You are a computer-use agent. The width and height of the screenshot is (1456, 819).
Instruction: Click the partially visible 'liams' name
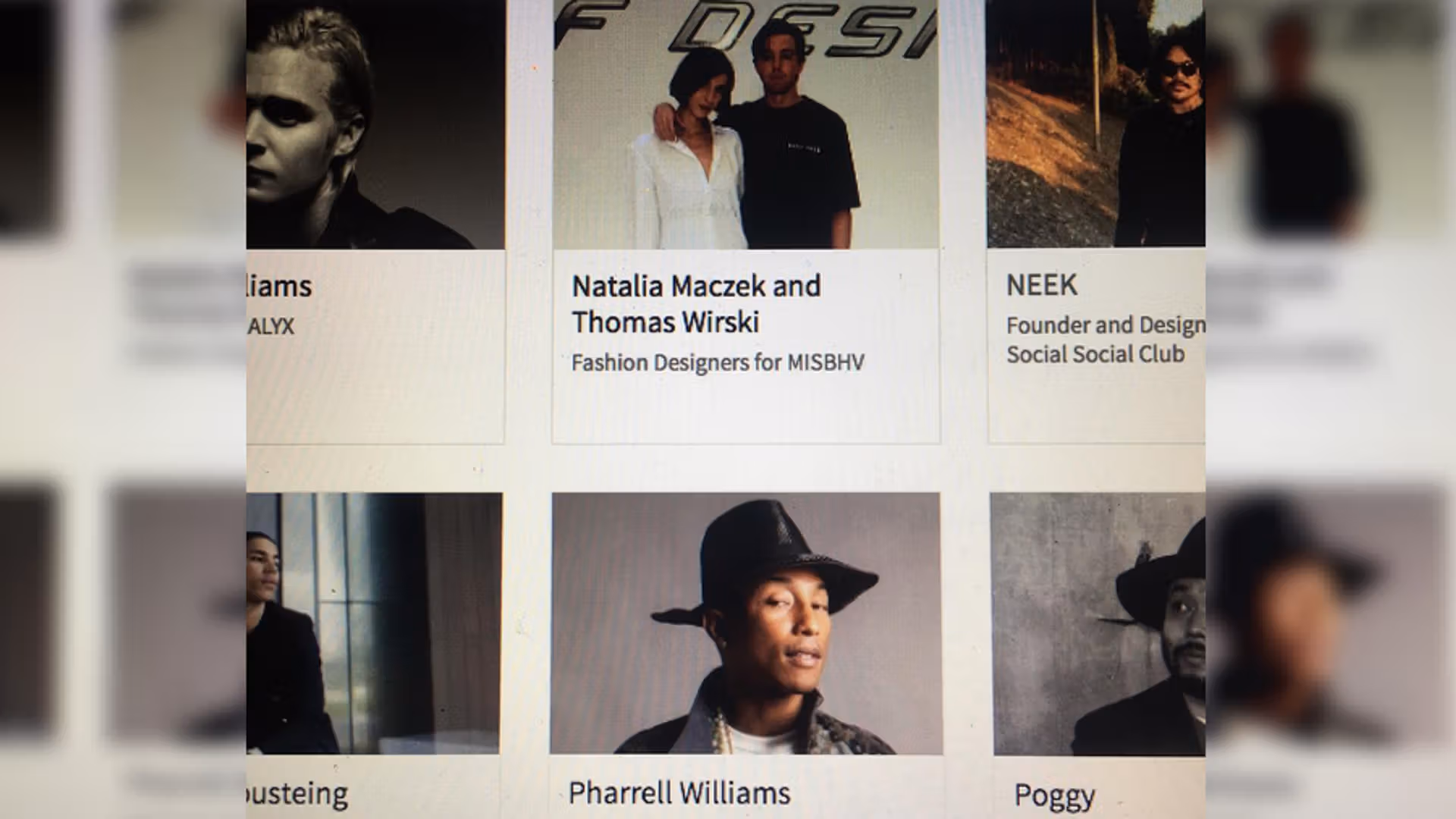pos(279,287)
